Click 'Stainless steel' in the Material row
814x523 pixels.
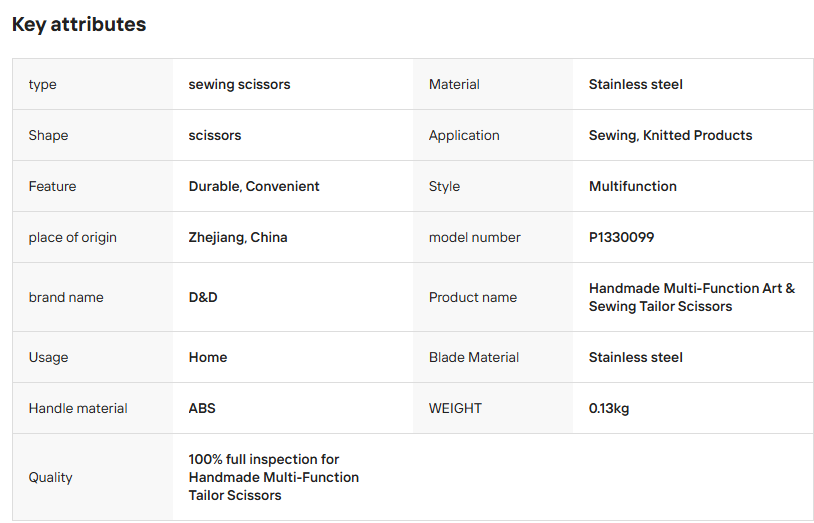coord(635,84)
